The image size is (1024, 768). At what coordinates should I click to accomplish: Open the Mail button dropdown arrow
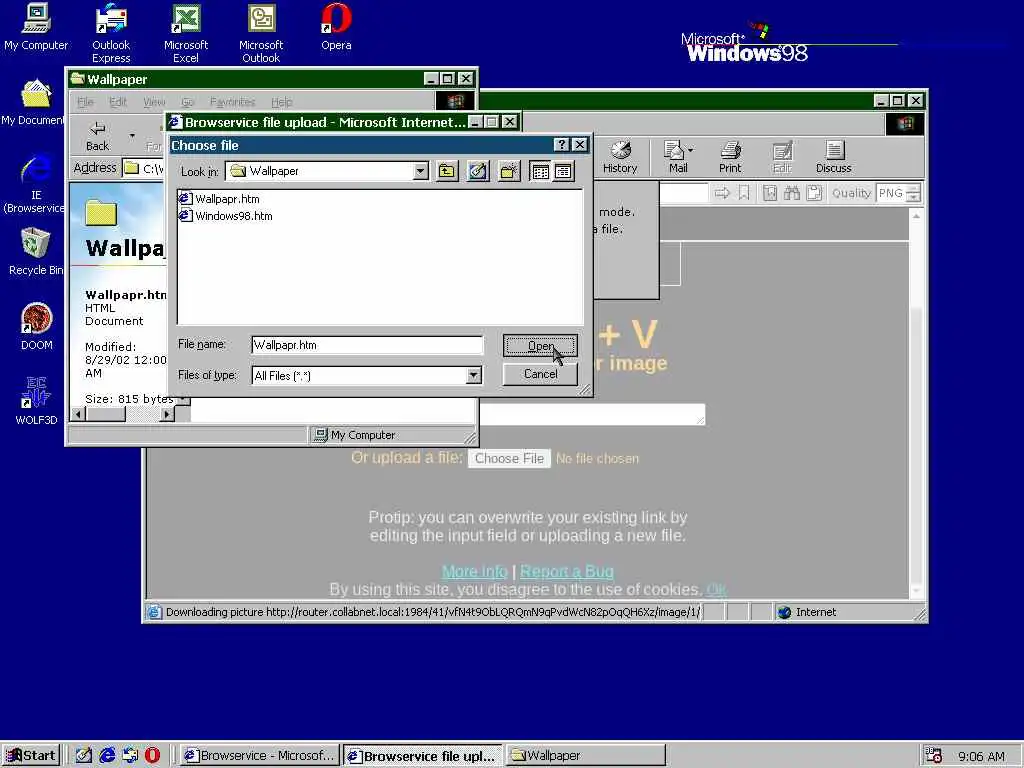pyautogui.click(x=691, y=150)
